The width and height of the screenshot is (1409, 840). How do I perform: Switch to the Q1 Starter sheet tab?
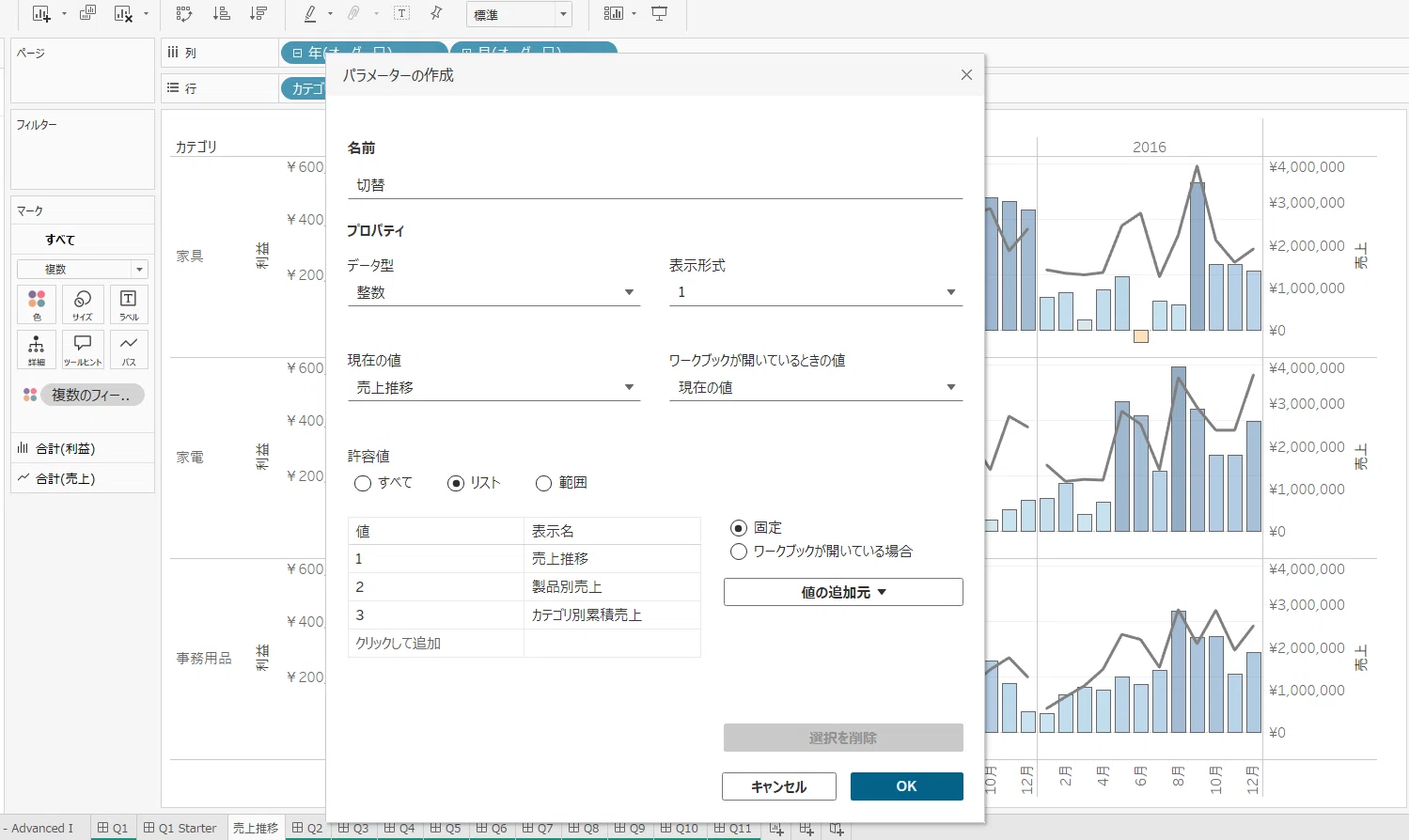[180, 828]
